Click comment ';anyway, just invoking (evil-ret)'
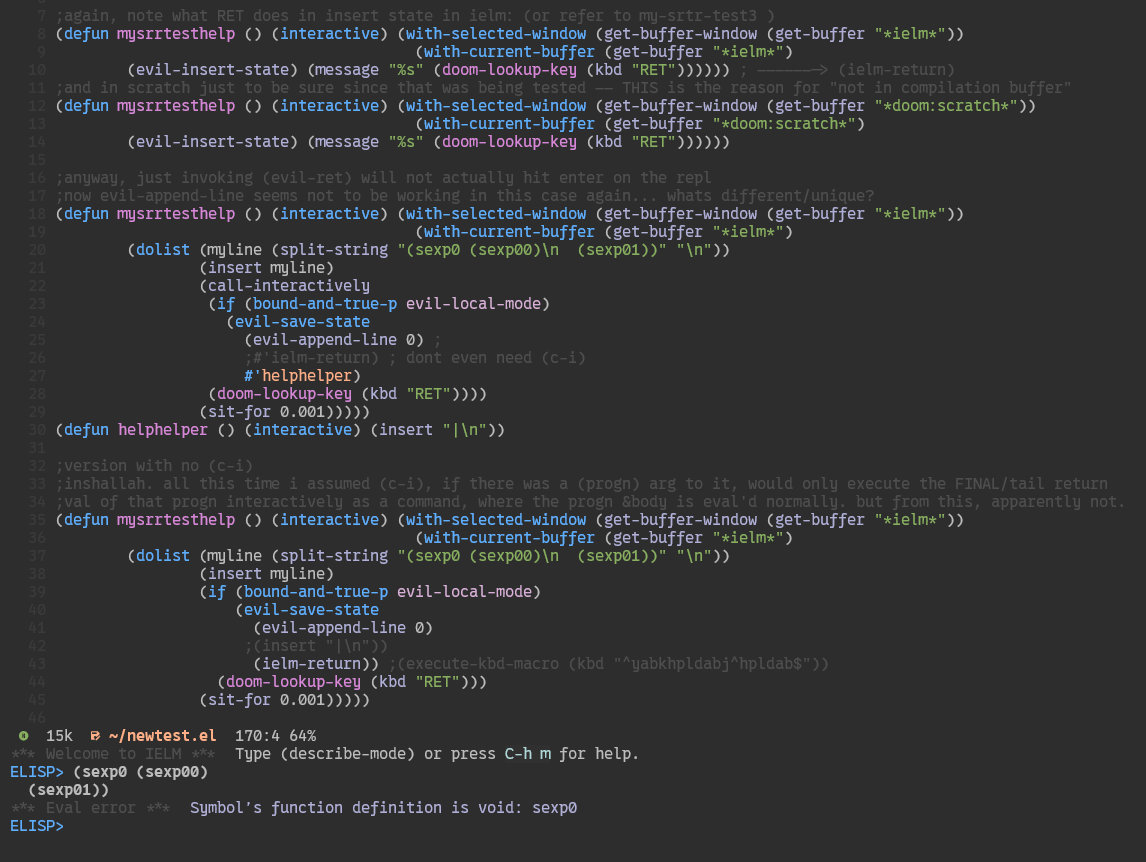This screenshot has height=862, width=1146. coord(383,178)
